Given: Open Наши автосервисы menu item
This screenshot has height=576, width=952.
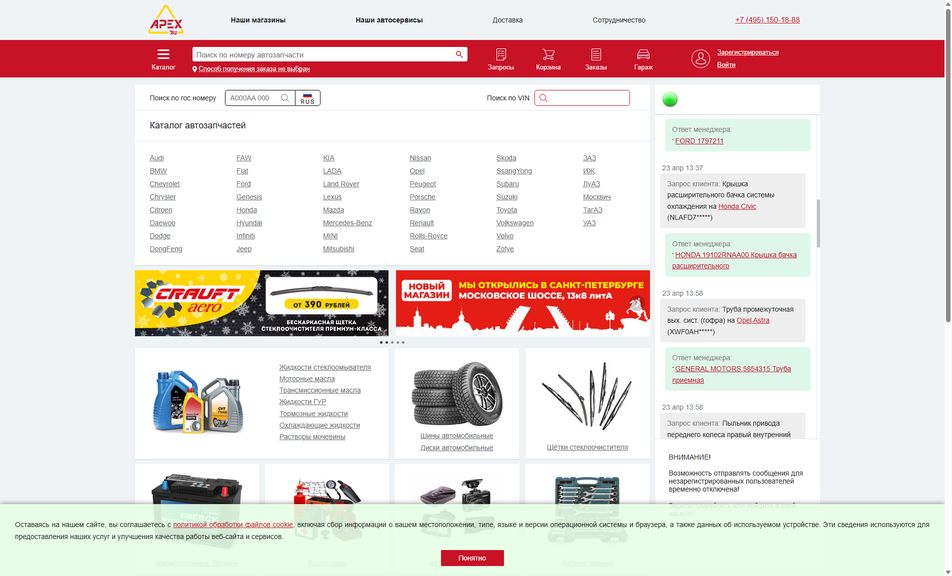Looking at the screenshot, I should point(389,20).
